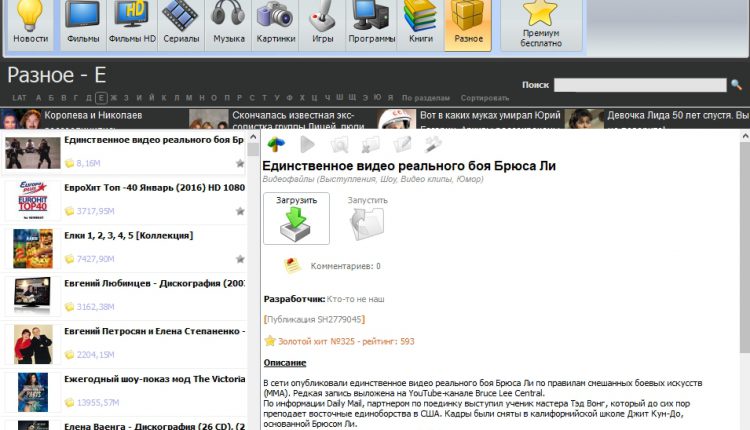Click the search magnifier icon

coord(736,85)
